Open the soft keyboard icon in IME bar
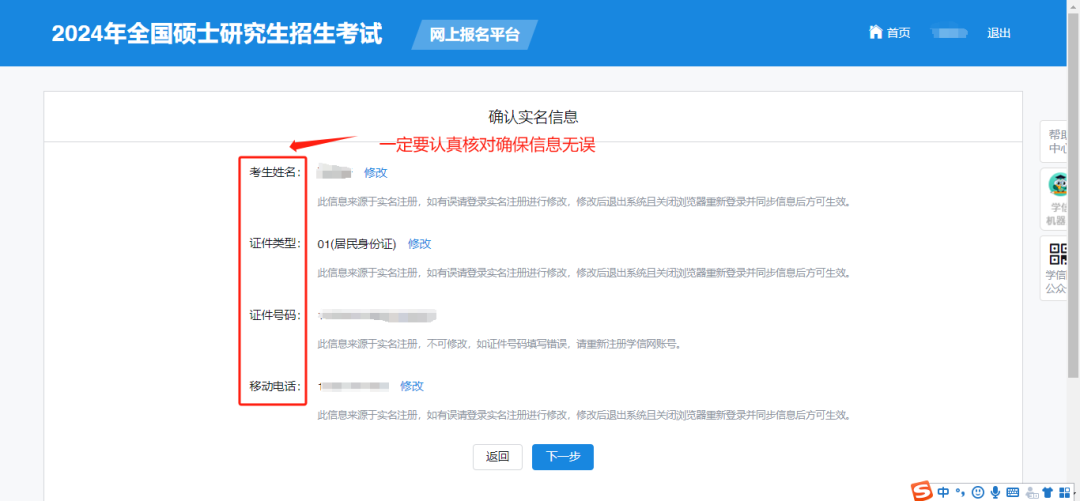1080x501 pixels. pyautogui.click(x=1013, y=492)
